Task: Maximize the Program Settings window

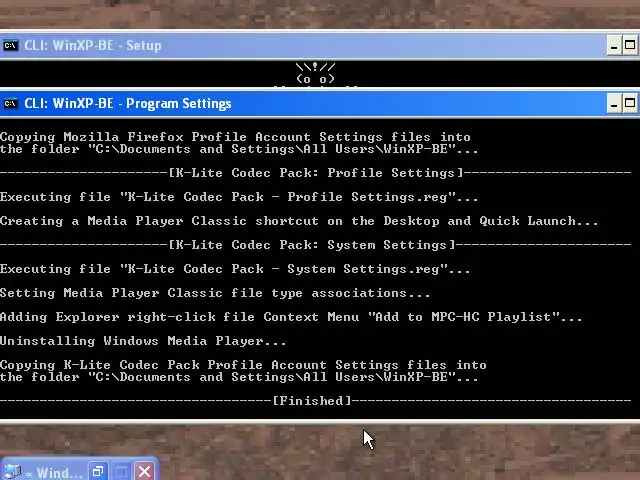Action: tap(630, 104)
